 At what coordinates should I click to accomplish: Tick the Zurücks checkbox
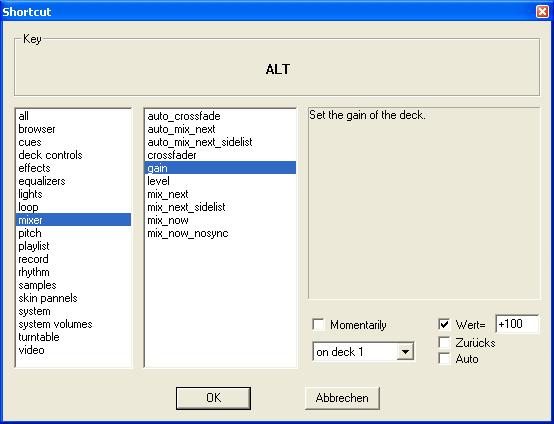(444, 342)
